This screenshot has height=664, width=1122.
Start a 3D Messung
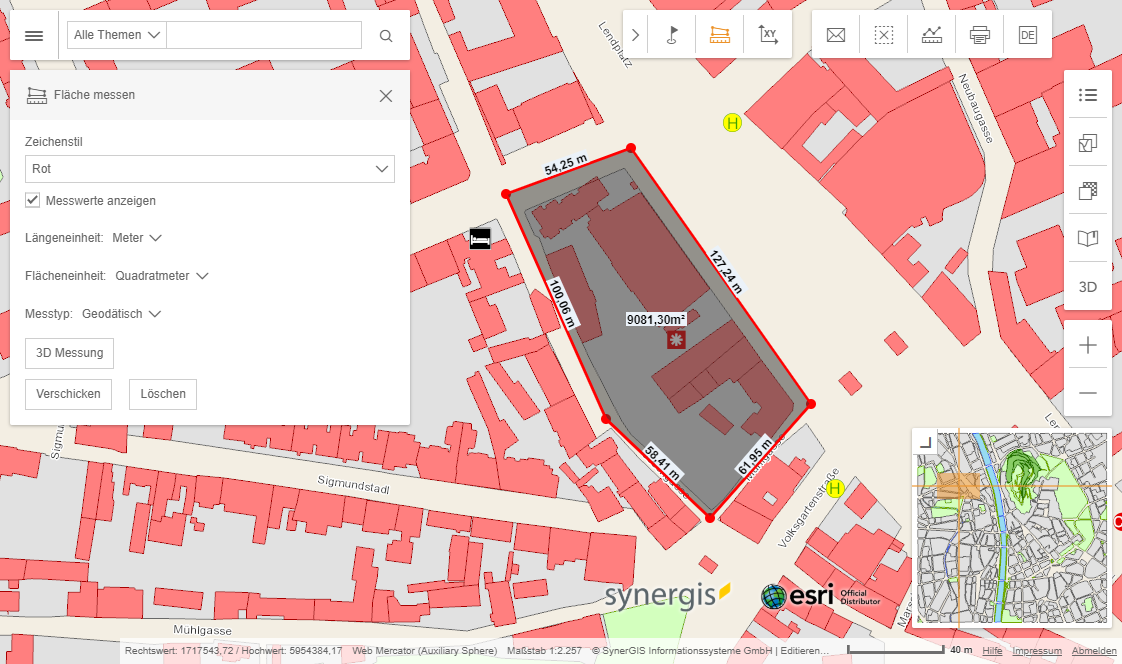69,353
